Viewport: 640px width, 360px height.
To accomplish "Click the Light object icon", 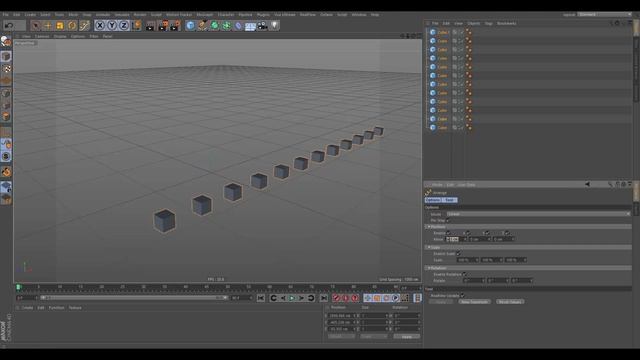I will coord(274,26).
